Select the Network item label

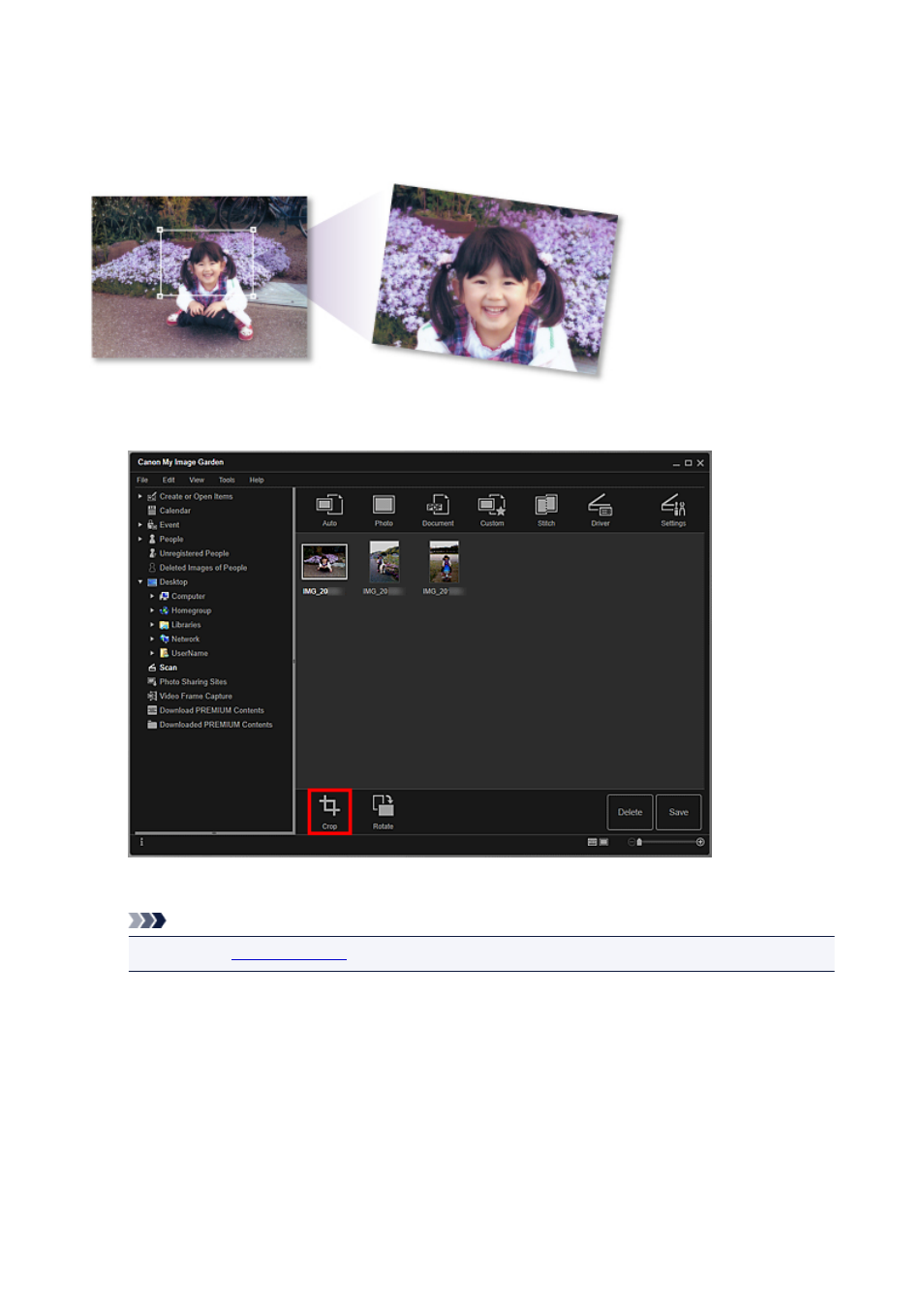click(x=185, y=638)
